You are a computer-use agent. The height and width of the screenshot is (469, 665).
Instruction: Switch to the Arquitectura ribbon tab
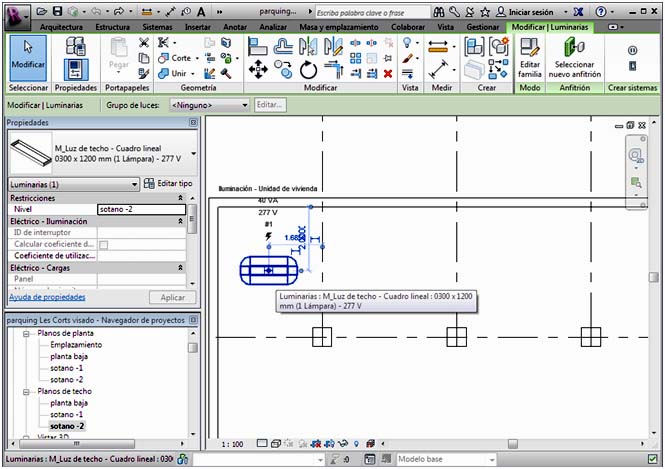[x=62, y=27]
